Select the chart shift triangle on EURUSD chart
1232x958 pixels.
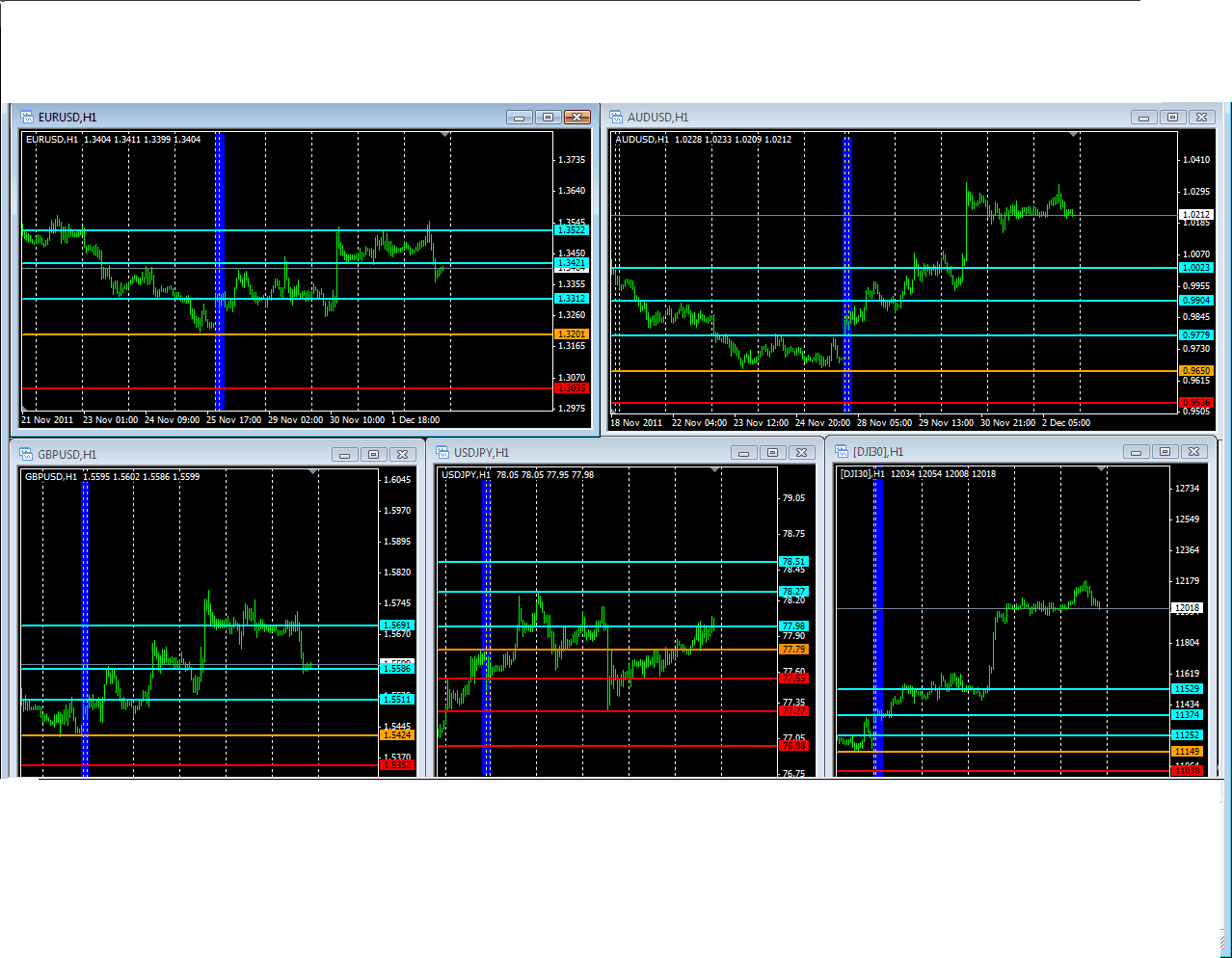(444, 135)
